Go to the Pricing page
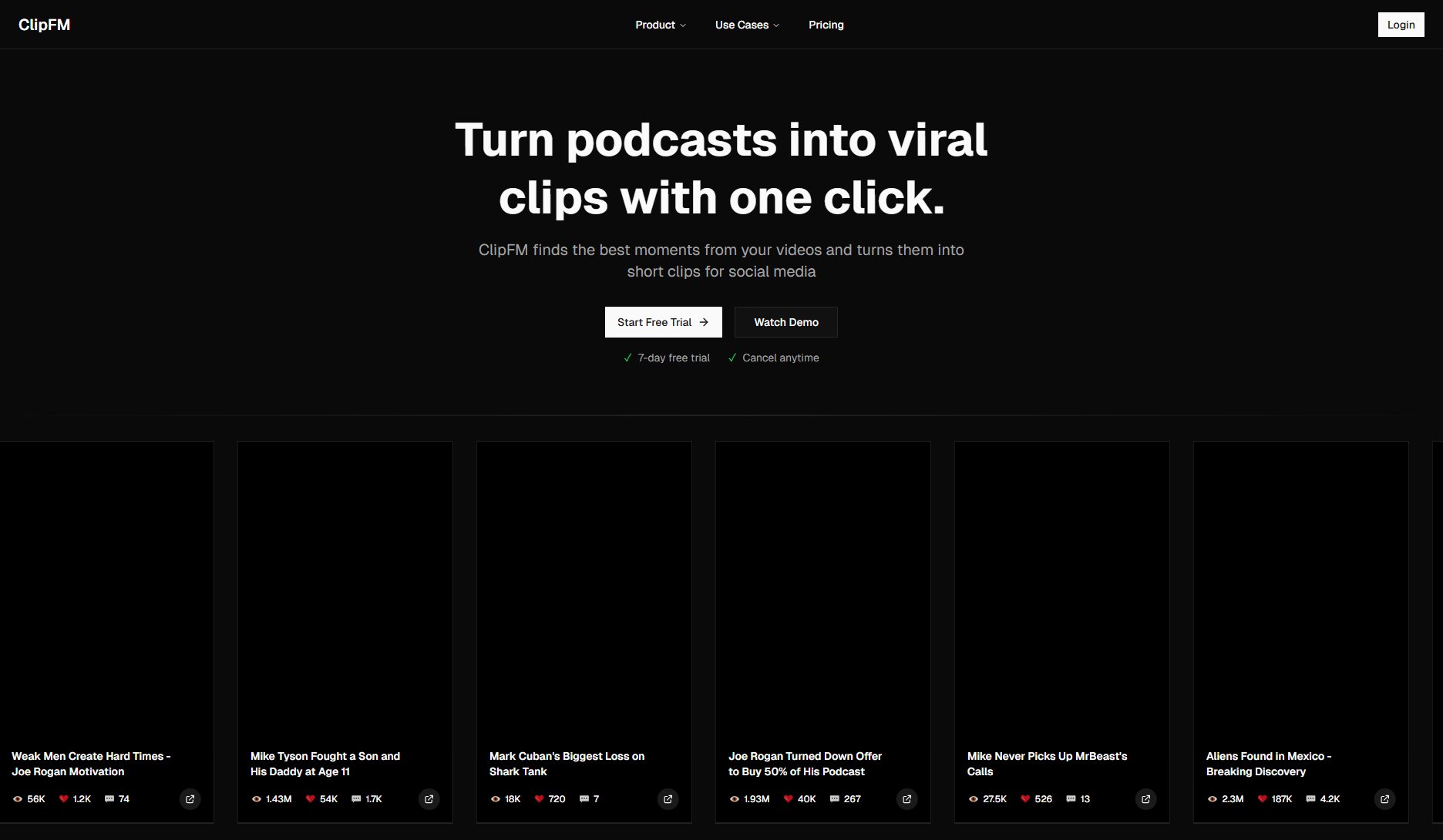The height and width of the screenshot is (840, 1443). coord(826,25)
